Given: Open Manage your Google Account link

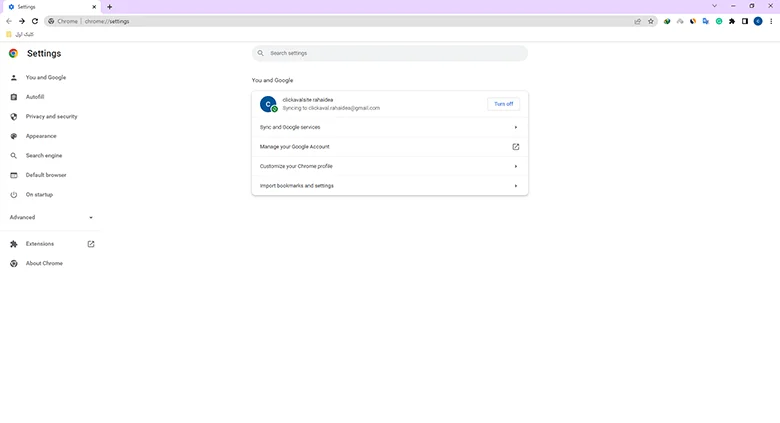Looking at the screenshot, I should (x=390, y=147).
